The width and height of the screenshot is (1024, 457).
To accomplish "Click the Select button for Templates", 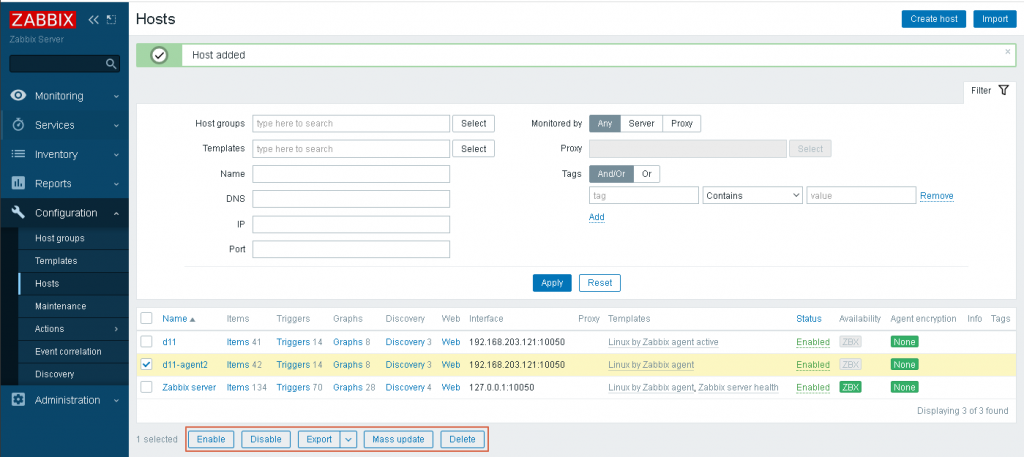I will 473,149.
